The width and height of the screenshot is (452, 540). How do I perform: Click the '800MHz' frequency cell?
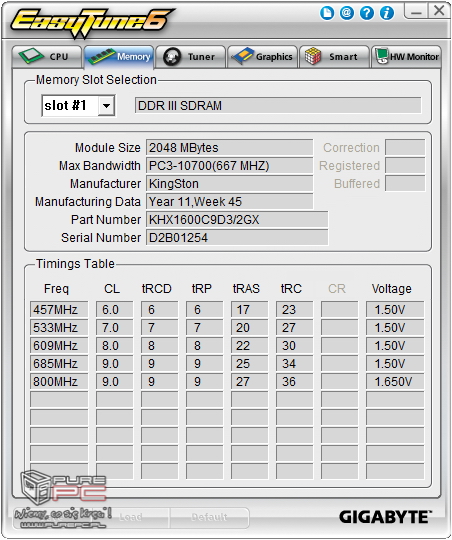pos(59,381)
